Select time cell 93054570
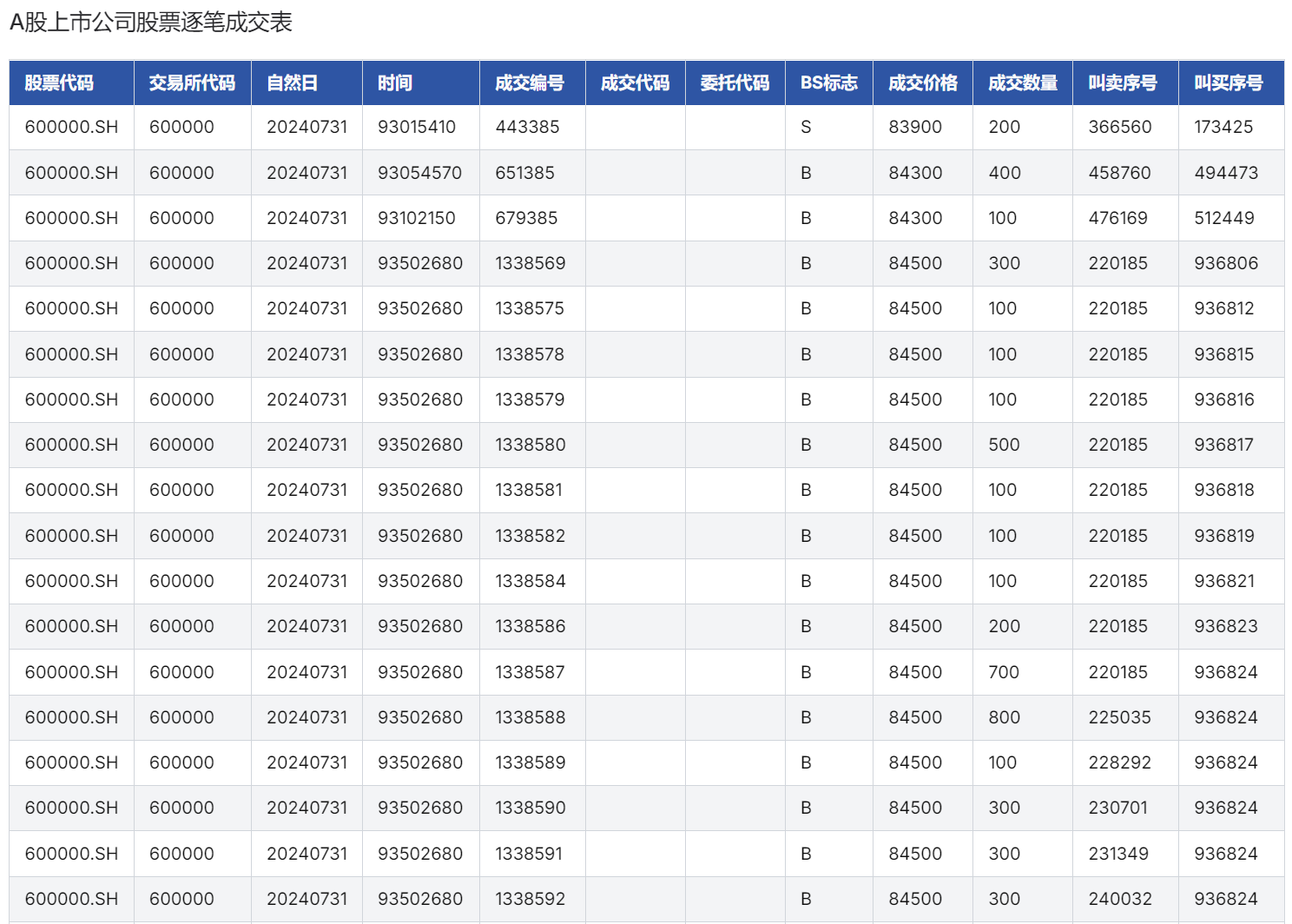The image size is (1292, 924). tap(420, 173)
